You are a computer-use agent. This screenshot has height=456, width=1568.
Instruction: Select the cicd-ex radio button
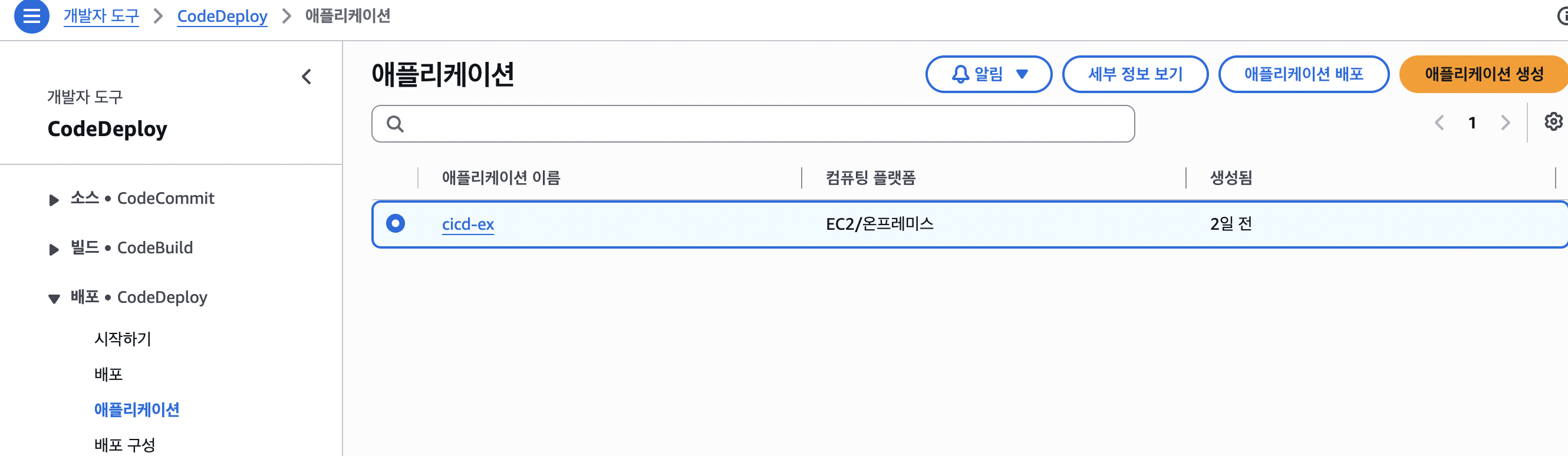click(x=396, y=224)
